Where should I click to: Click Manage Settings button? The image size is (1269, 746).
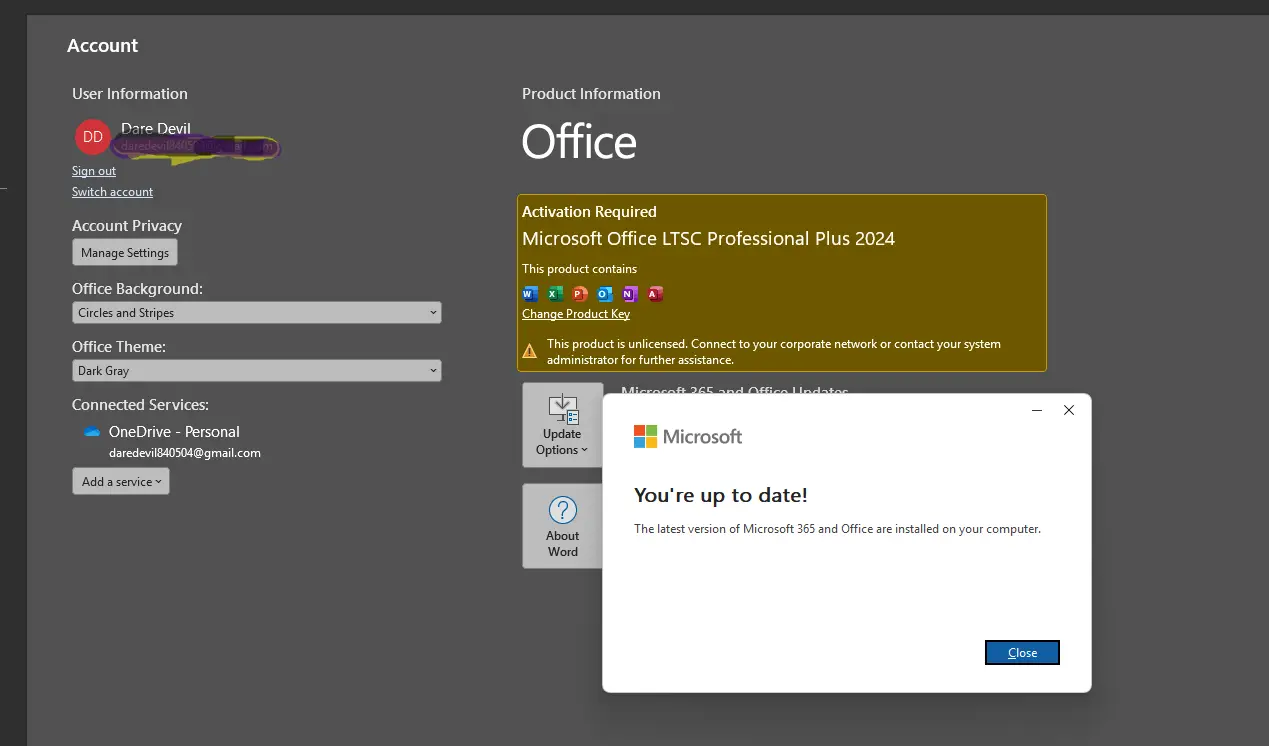125,253
